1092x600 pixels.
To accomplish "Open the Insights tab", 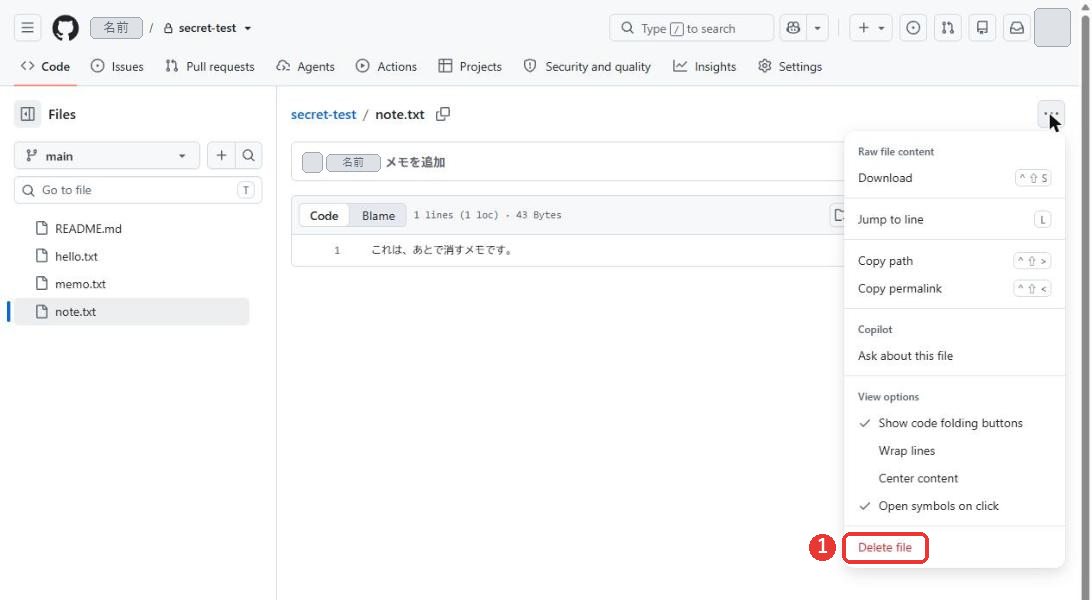I will coord(705,67).
